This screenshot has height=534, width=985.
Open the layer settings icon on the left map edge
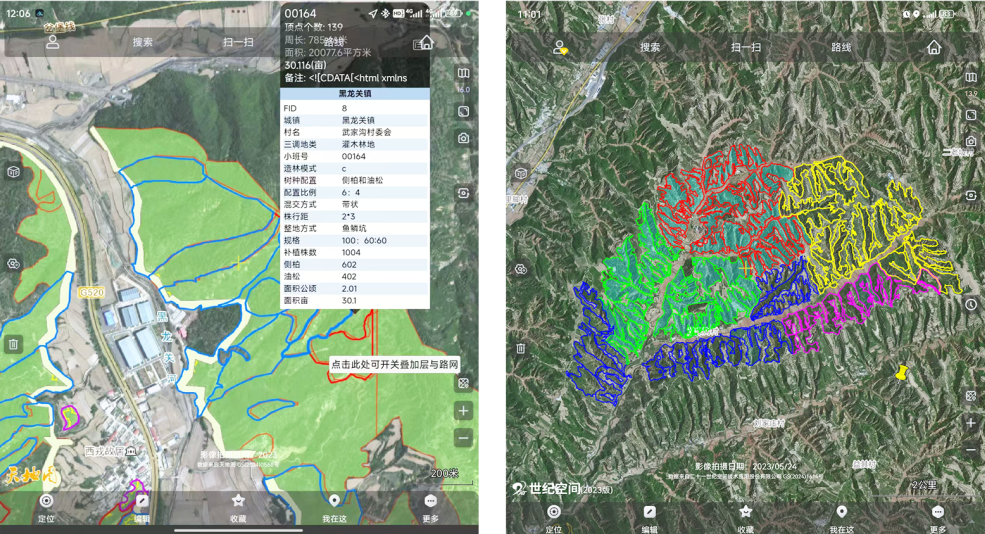14,264
